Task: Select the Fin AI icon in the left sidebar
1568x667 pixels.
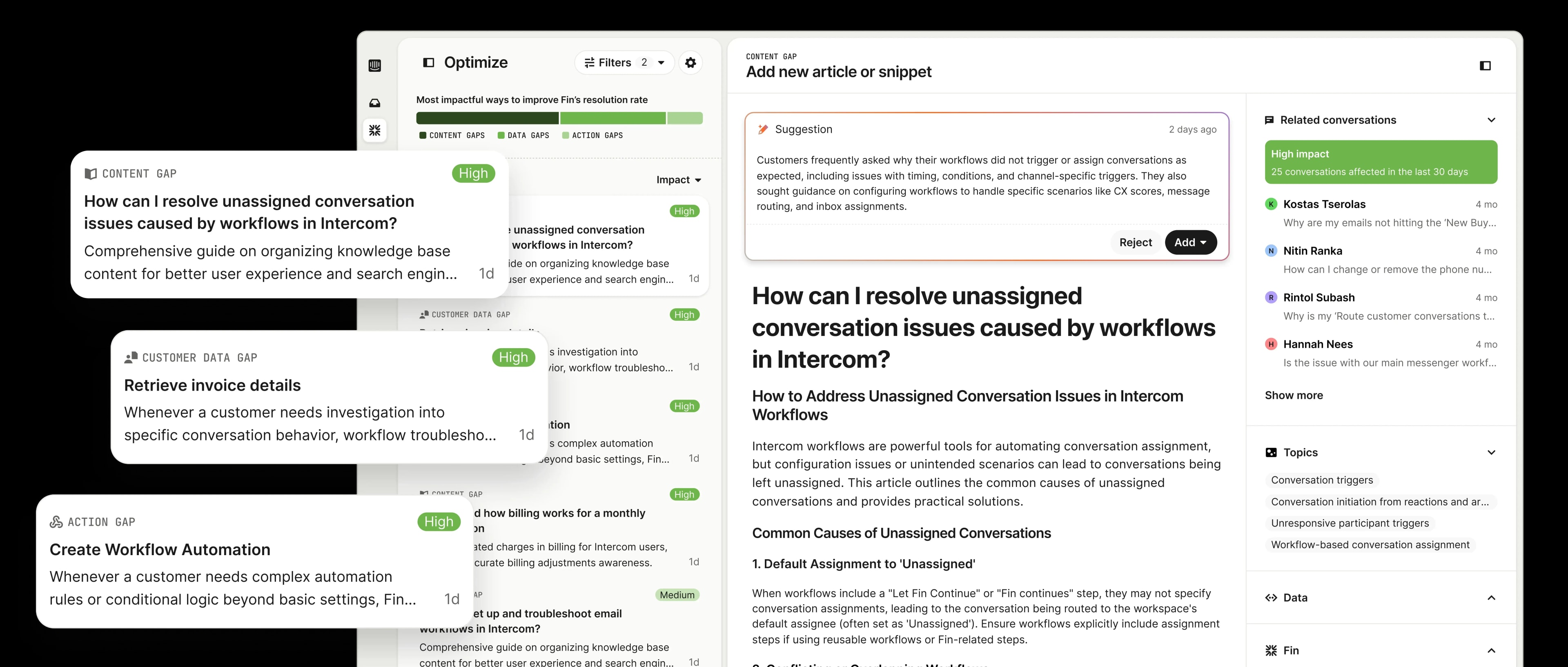Action: point(374,130)
